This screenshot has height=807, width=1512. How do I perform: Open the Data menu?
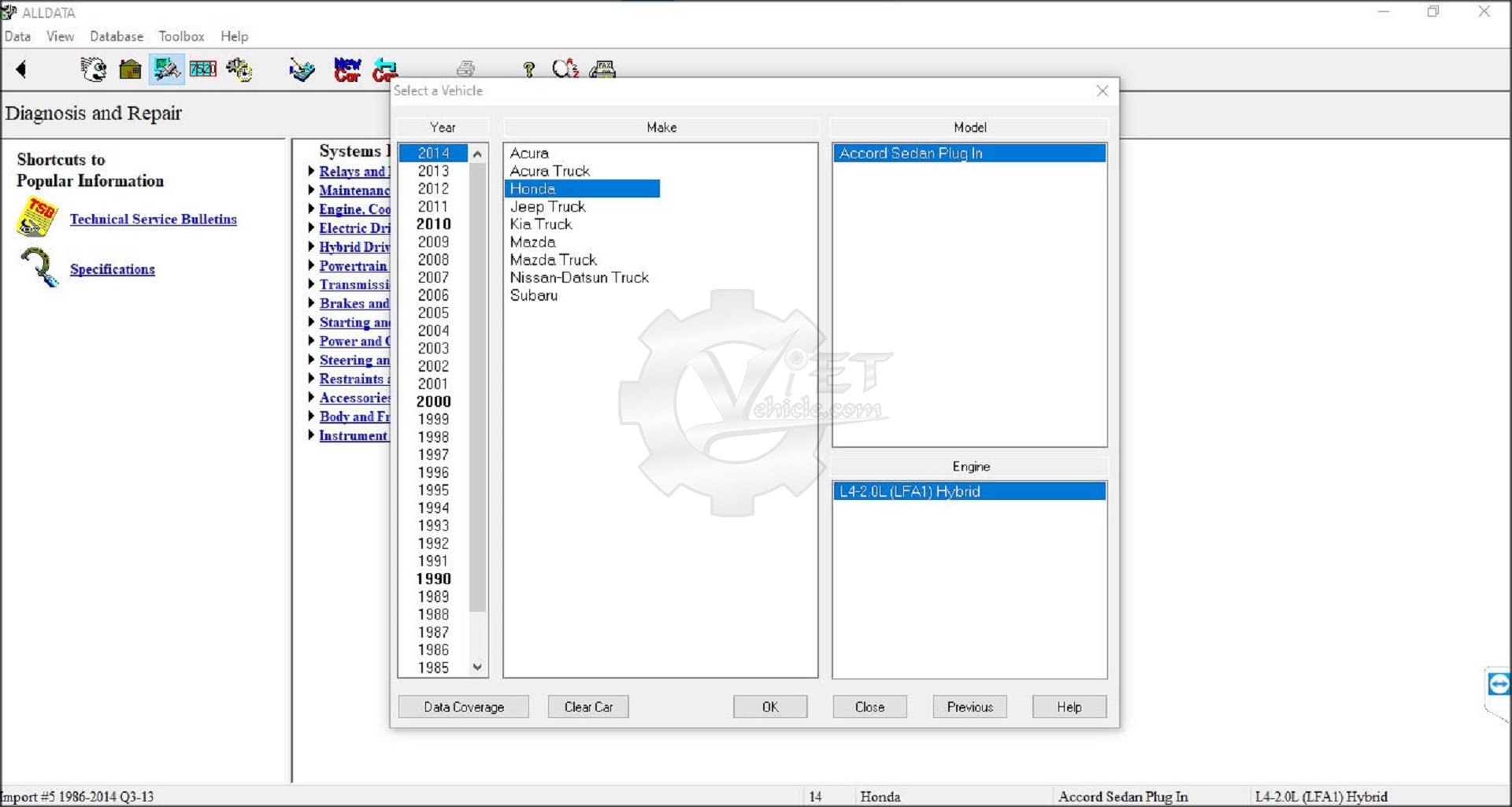pos(17,36)
